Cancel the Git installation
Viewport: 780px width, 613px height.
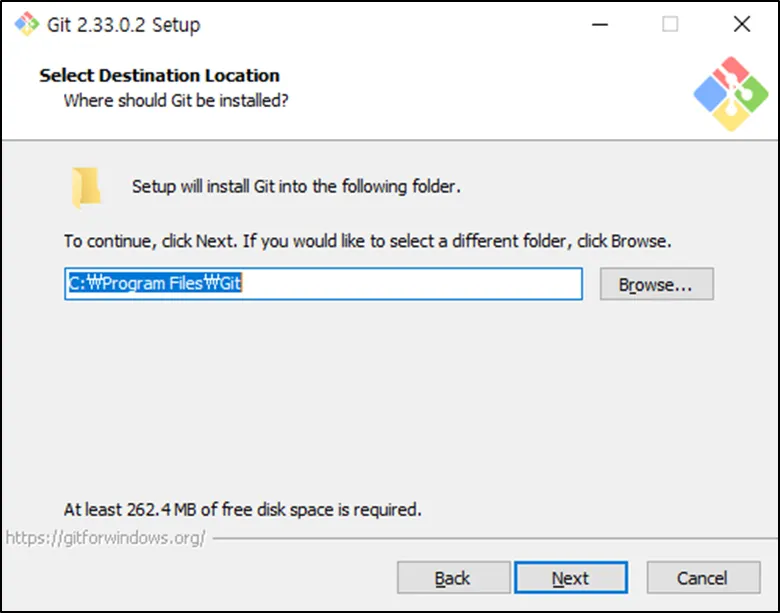[702, 578]
